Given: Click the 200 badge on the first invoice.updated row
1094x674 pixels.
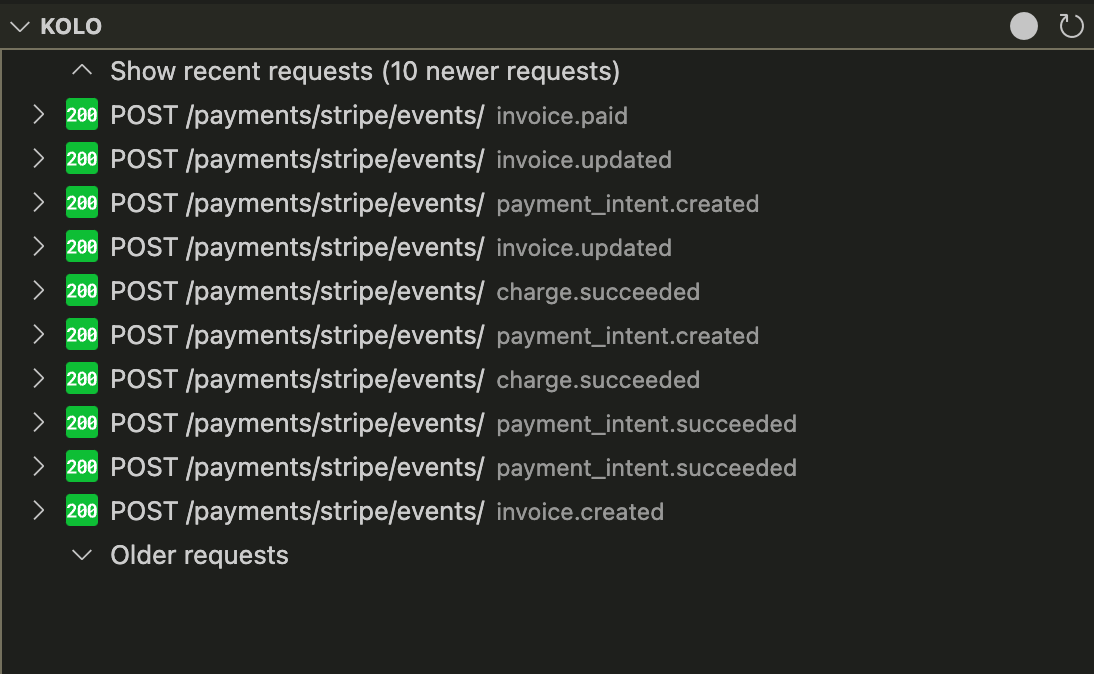Looking at the screenshot, I should point(81,159).
